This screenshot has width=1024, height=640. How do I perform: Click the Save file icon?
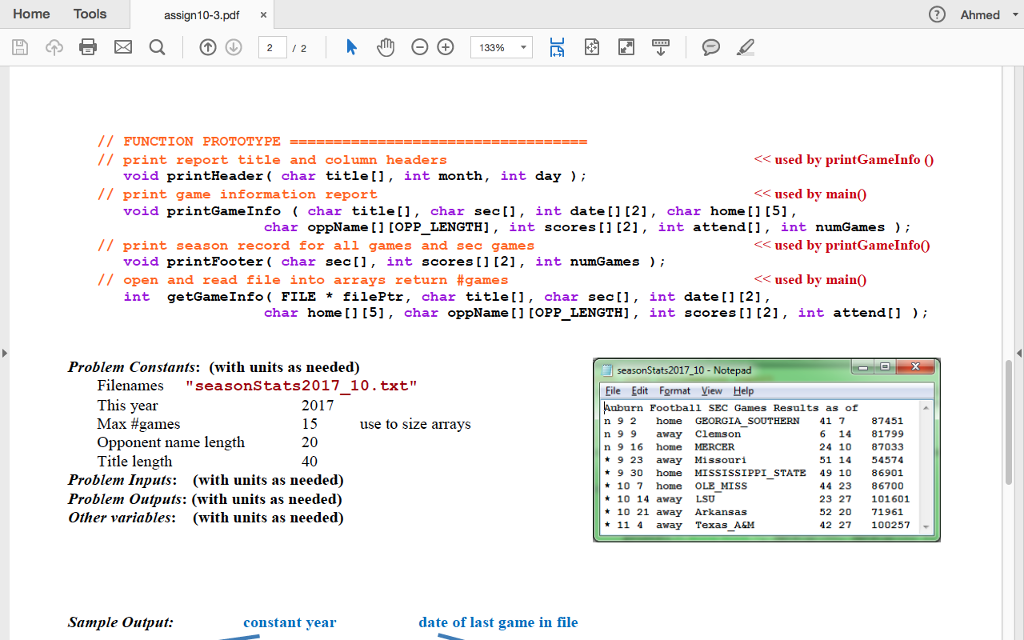point(19,46)
